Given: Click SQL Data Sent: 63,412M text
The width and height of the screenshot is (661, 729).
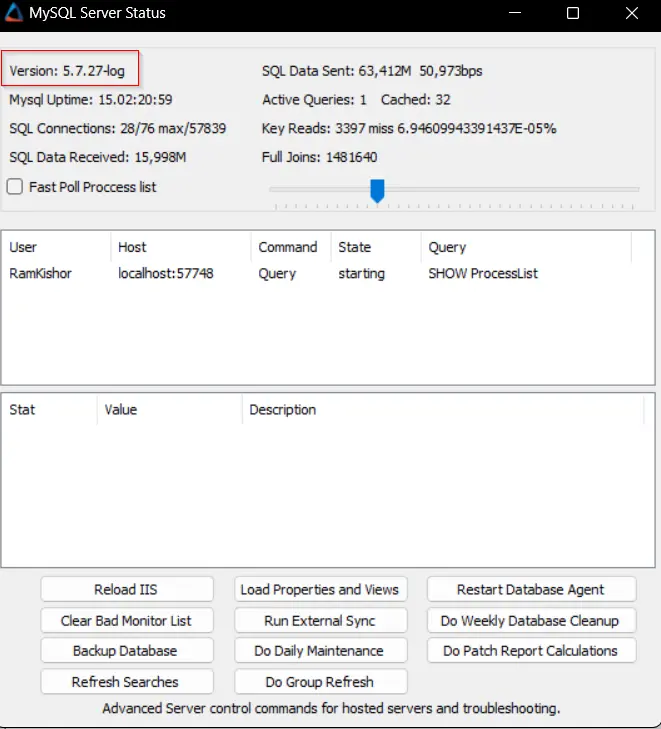Looking at the screenshot, I should coord(337,71).
